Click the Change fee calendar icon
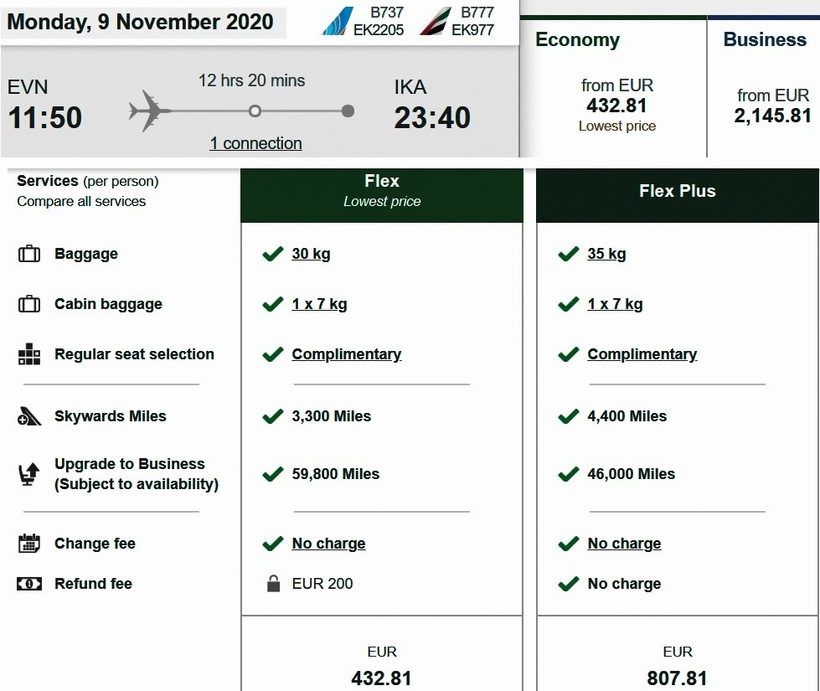 (x=29, y=544)
